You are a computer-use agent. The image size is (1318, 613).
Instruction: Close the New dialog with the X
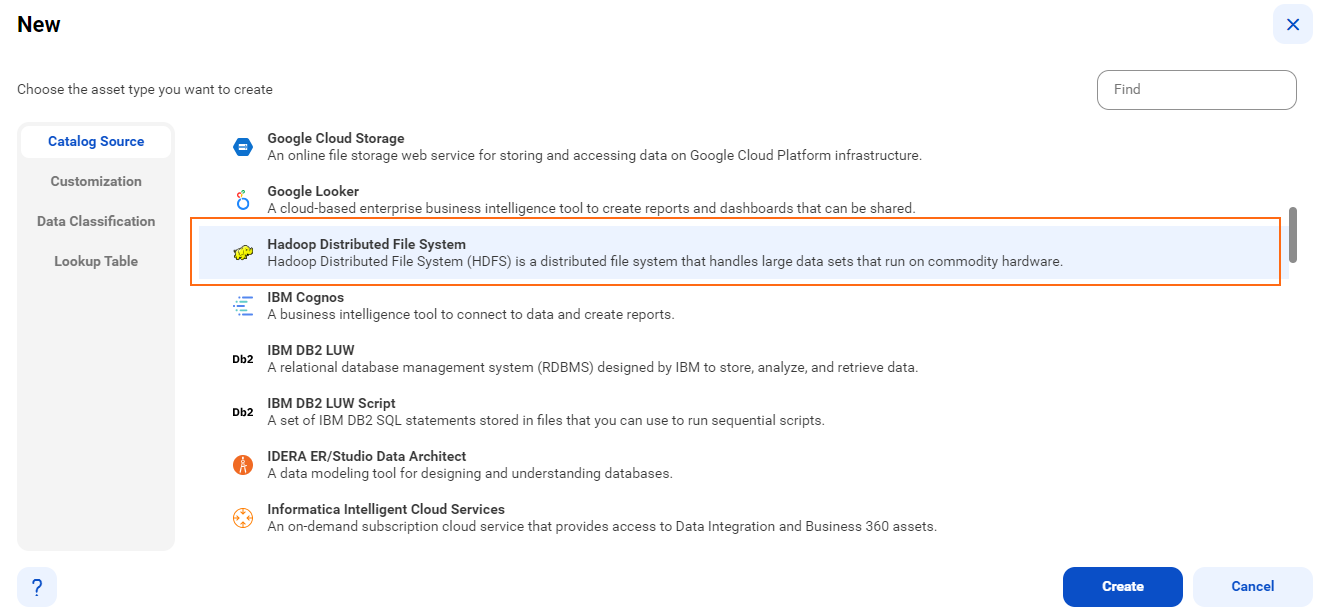[1293, 24]
